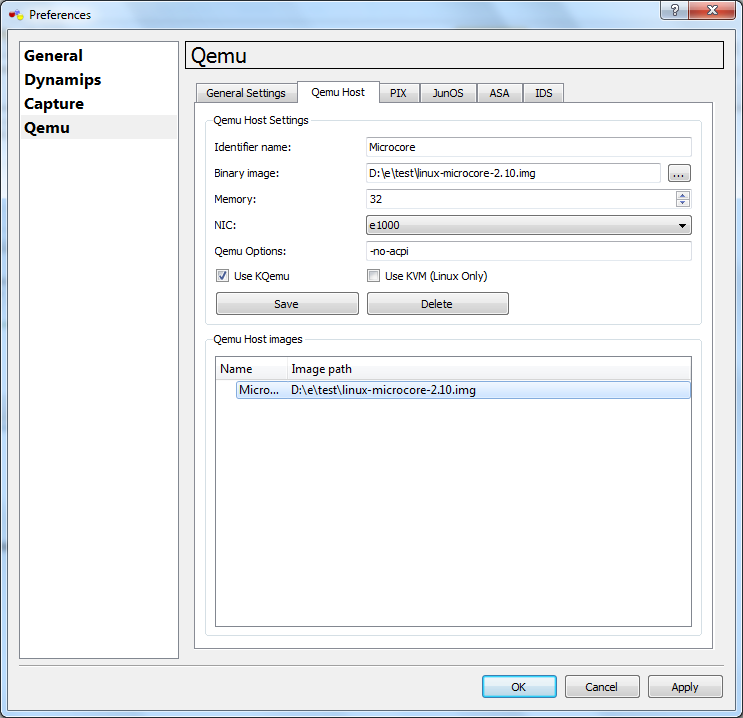The image size is (743, 718).
Task: Decrease the Memory value with down arrow
Action: [x=682, y=203]
